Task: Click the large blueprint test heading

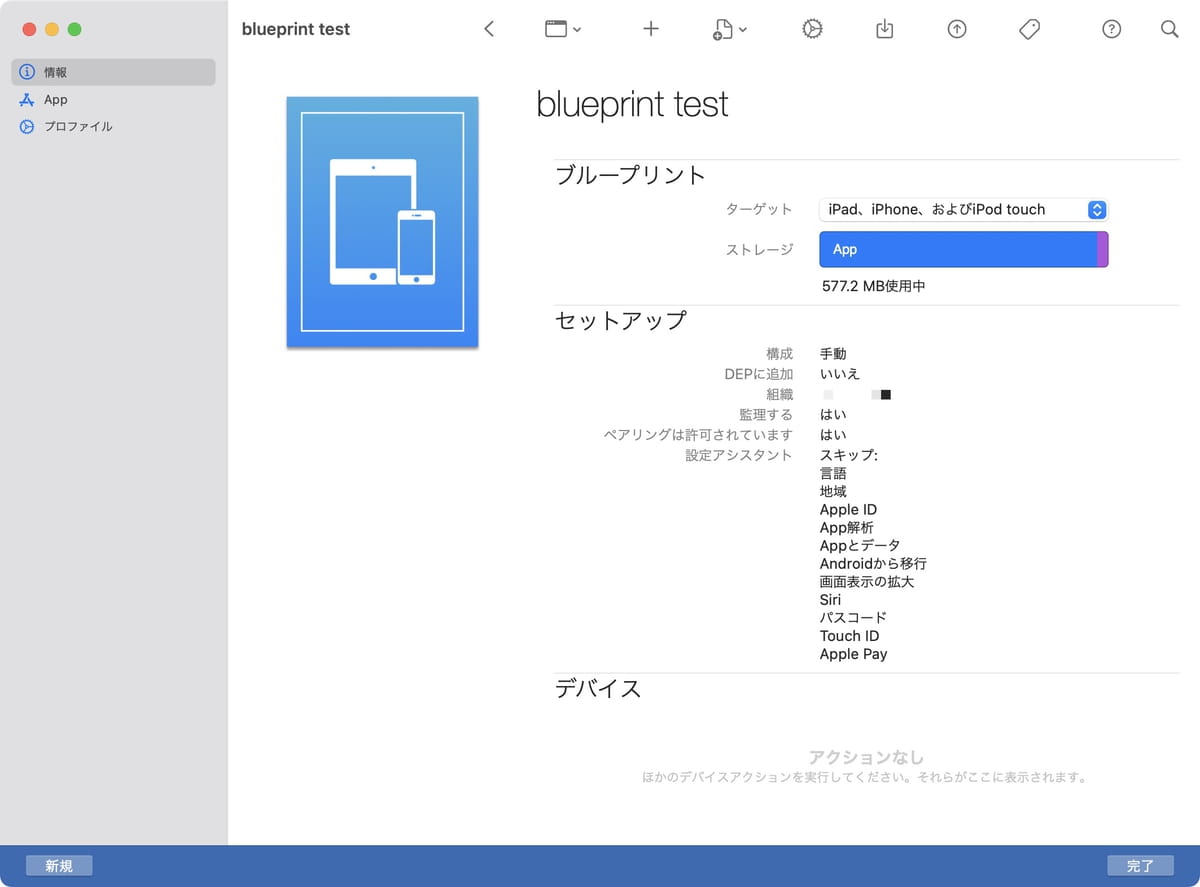Action: [633, 104]
